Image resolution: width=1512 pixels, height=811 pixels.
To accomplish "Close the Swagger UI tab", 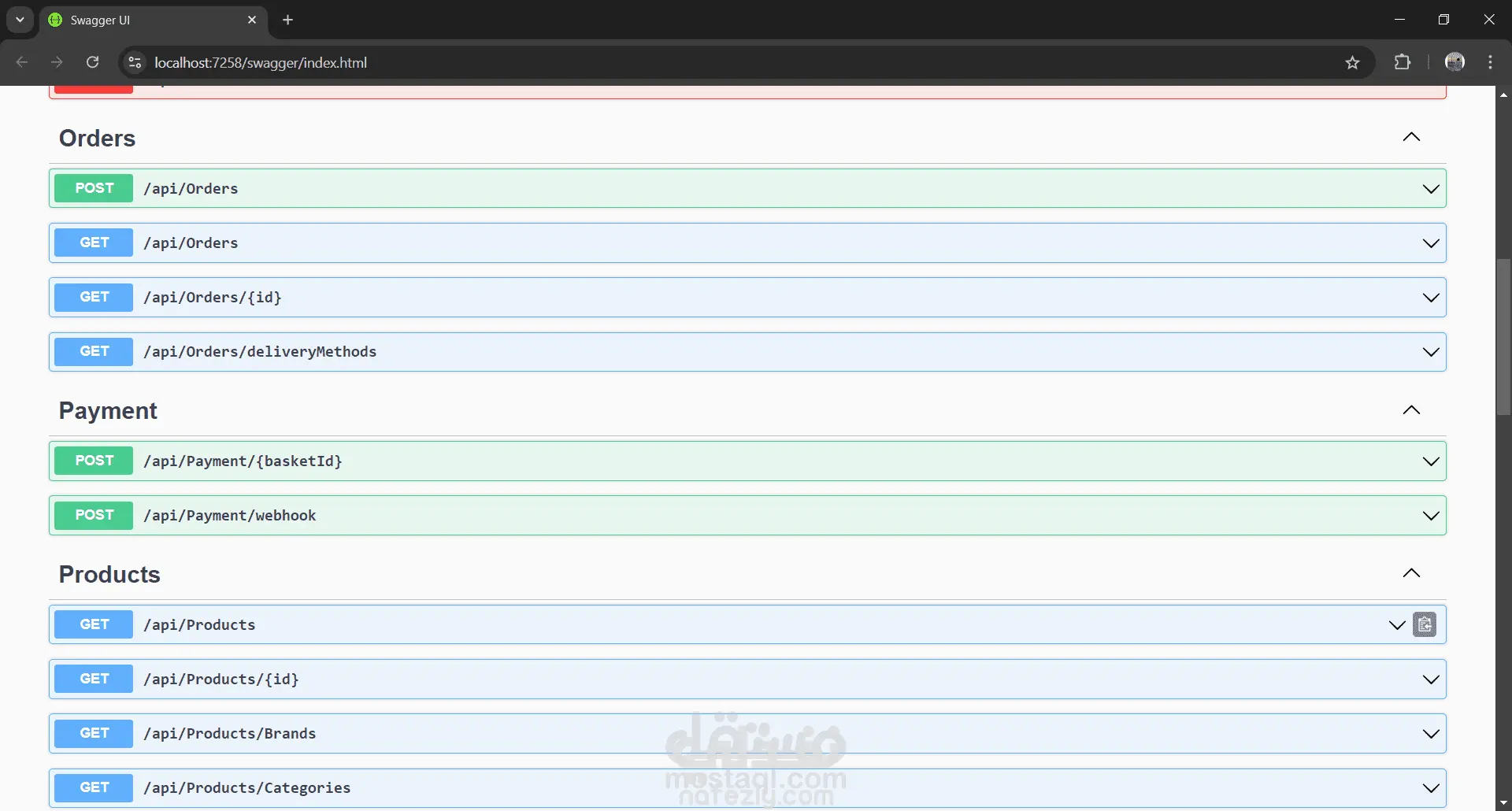I will (252, 20).
